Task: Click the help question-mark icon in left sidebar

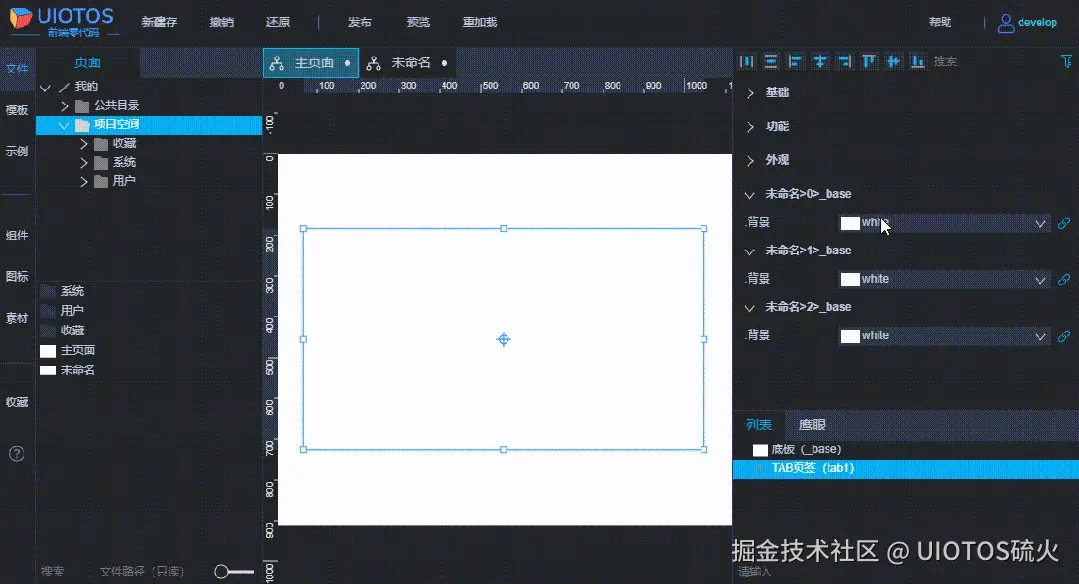Action: click(x=16, y=453)
